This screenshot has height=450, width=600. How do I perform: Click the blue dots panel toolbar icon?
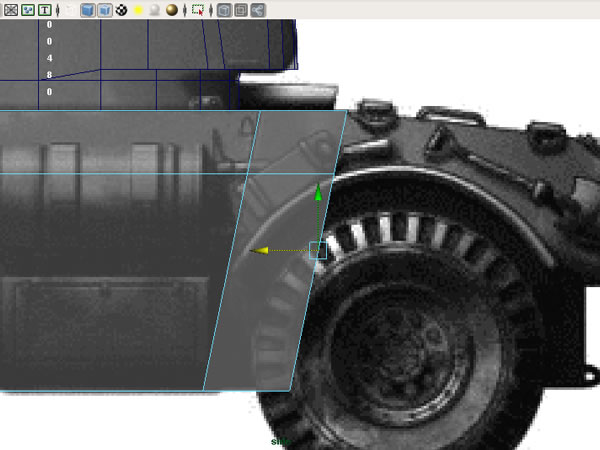click(28, 10)
